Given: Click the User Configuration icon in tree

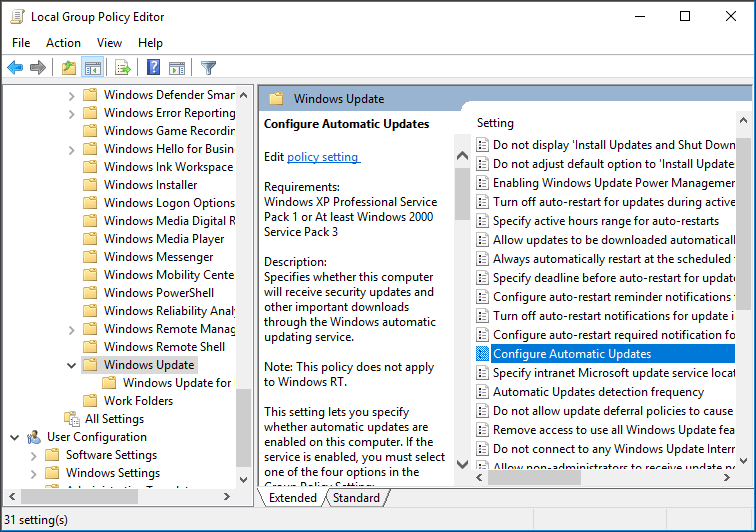Looking at the screenshot, I should click(x=34, y=437).
